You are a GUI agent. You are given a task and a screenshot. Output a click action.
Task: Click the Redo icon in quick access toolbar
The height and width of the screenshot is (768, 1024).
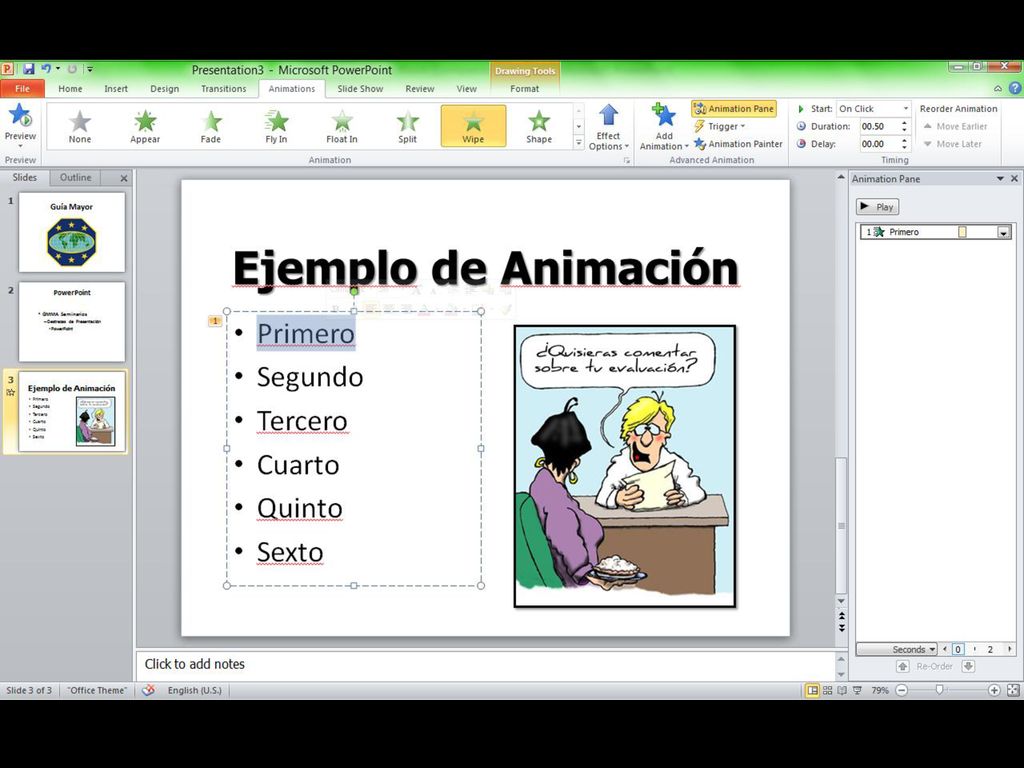click(72, 69)
